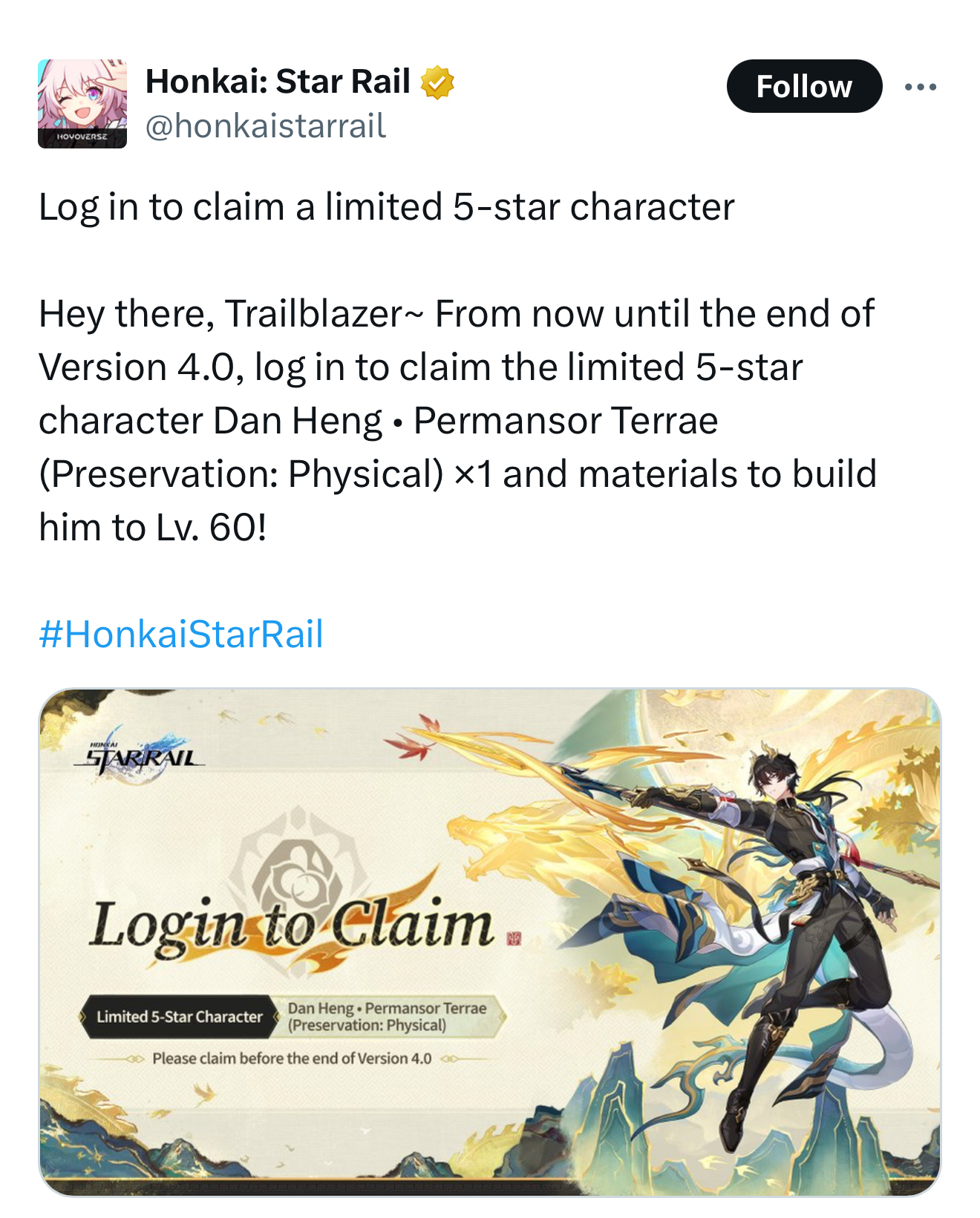Image resolution: width=980 pixels, height=1218 pixels.
Task: Open the three-dot more options menu
Action: [x=921, y=87]
